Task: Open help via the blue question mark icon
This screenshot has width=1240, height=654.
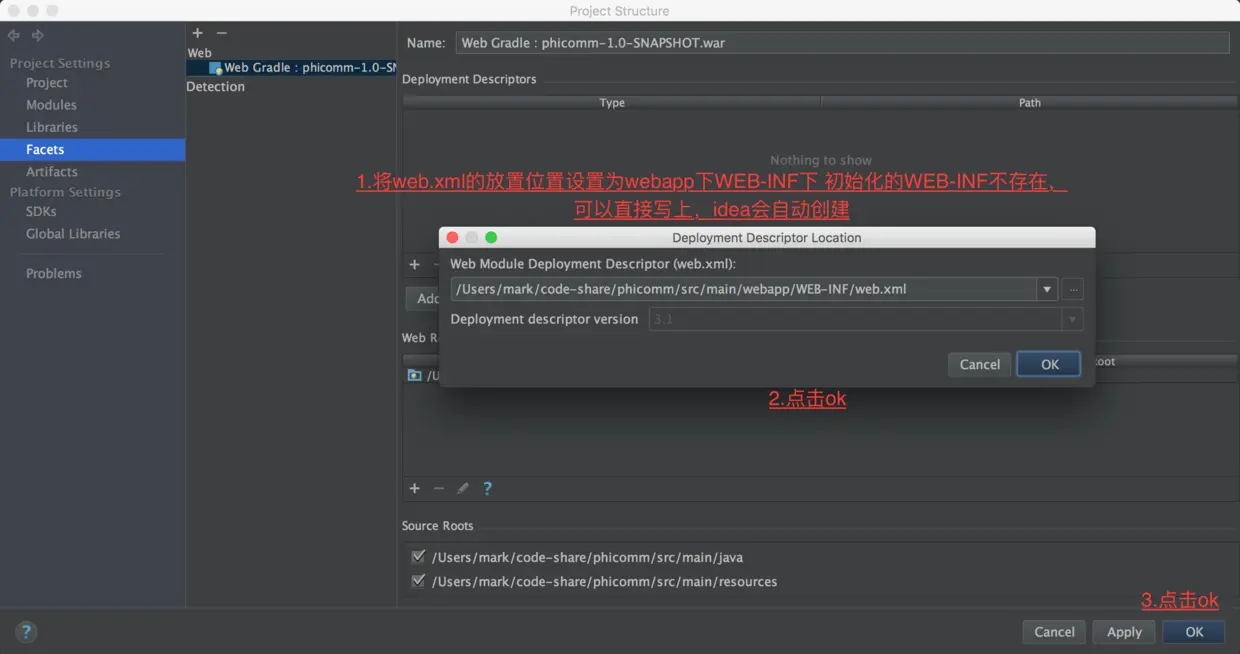Action: (x=488, y=488)
